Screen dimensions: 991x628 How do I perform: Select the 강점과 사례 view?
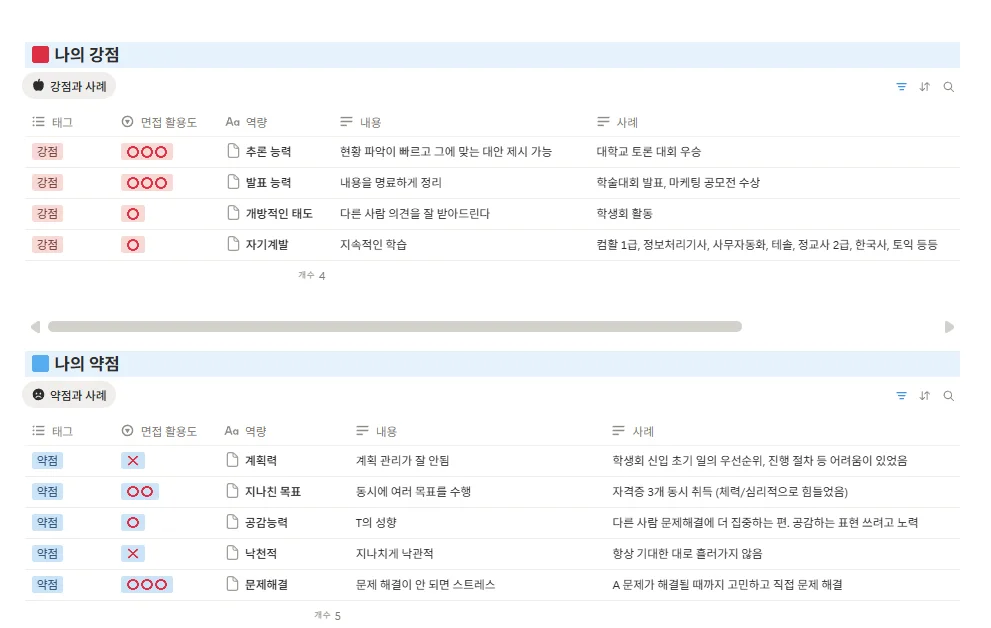(x=69, y=87)
